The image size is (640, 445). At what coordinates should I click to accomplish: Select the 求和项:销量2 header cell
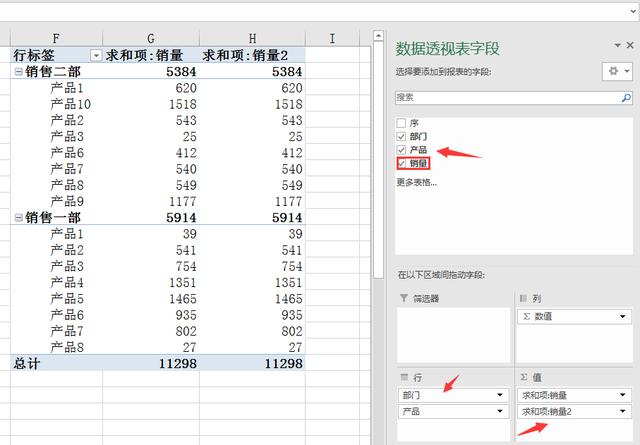[252, 55]
